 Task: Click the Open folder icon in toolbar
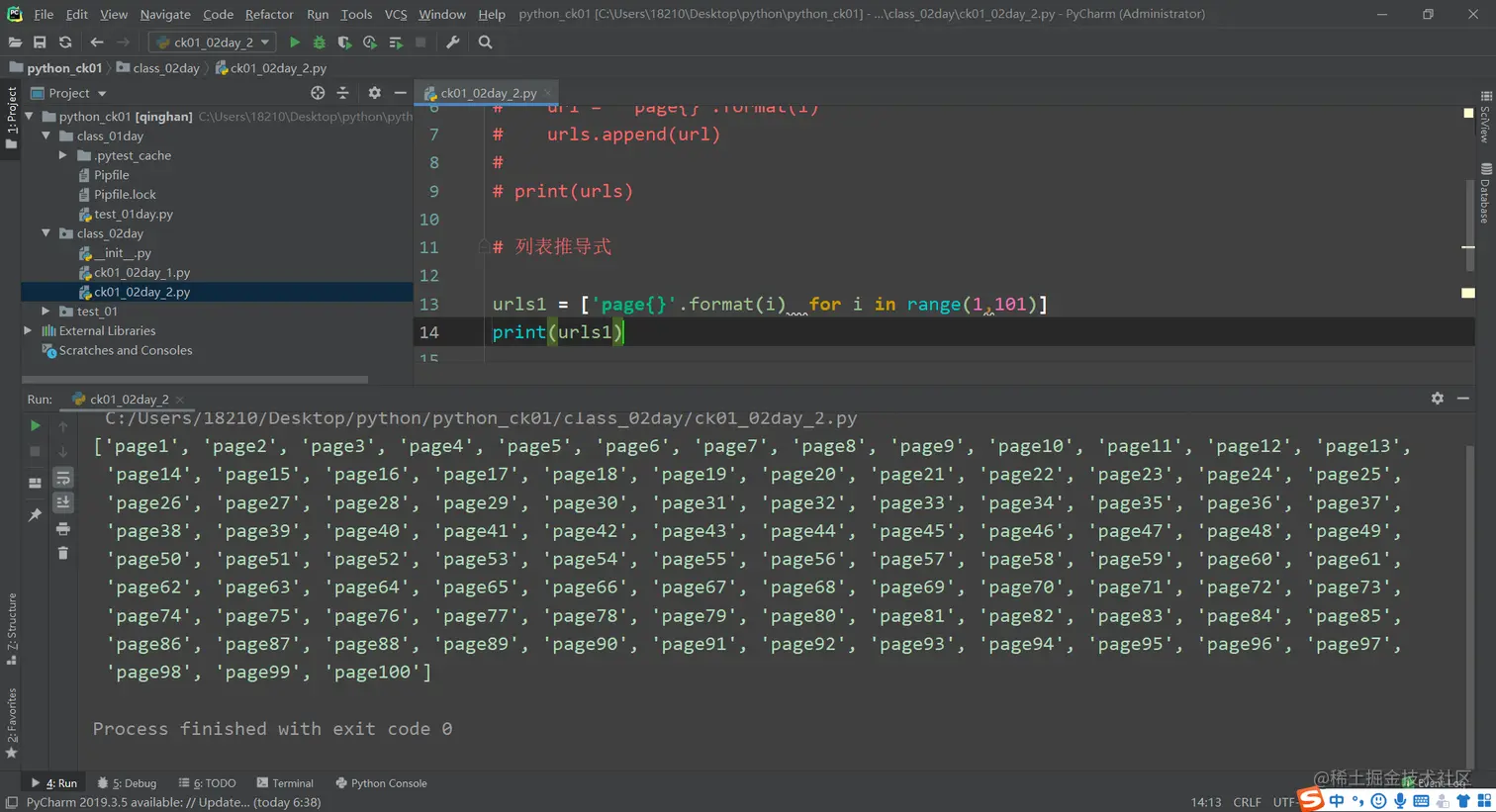click(15, 43)
